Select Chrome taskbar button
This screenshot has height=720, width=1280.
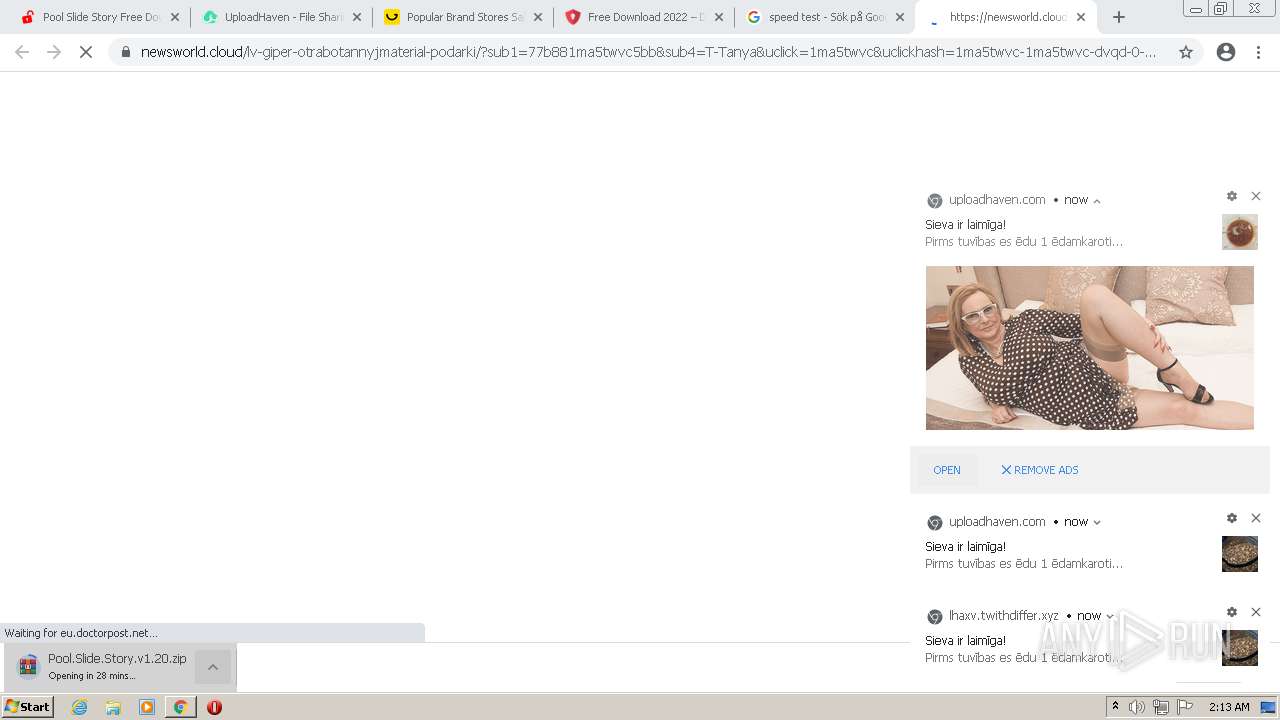(x=181, y=707)
